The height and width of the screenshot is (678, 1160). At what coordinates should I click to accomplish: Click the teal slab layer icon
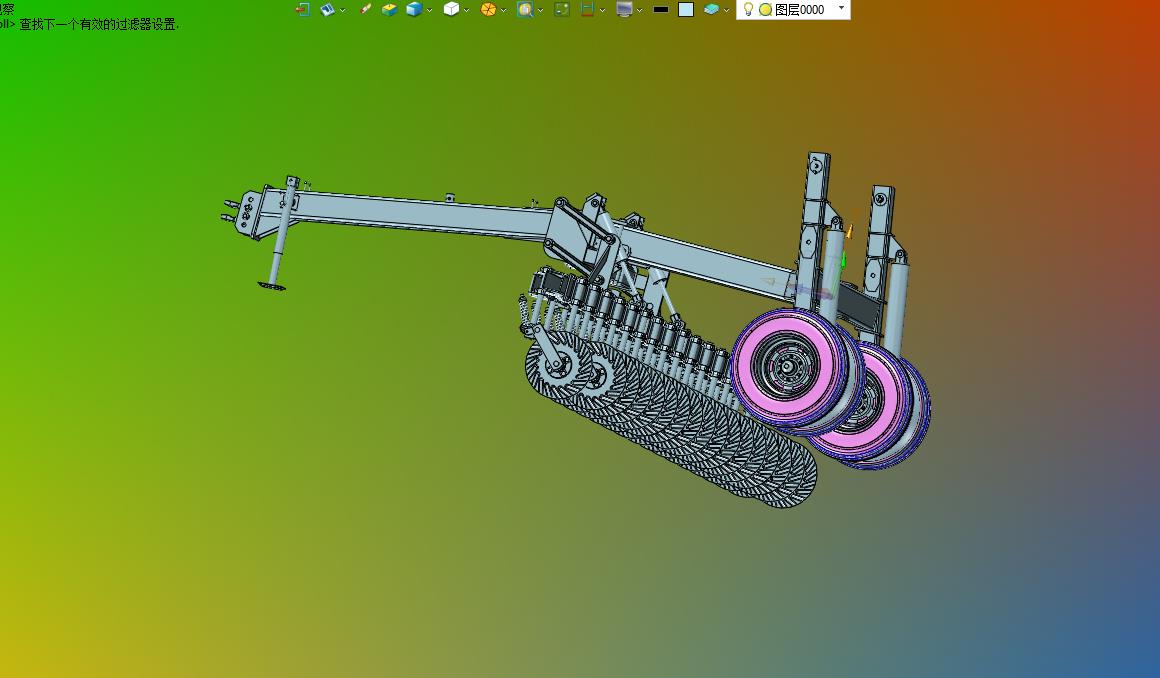tap(711, 10)
